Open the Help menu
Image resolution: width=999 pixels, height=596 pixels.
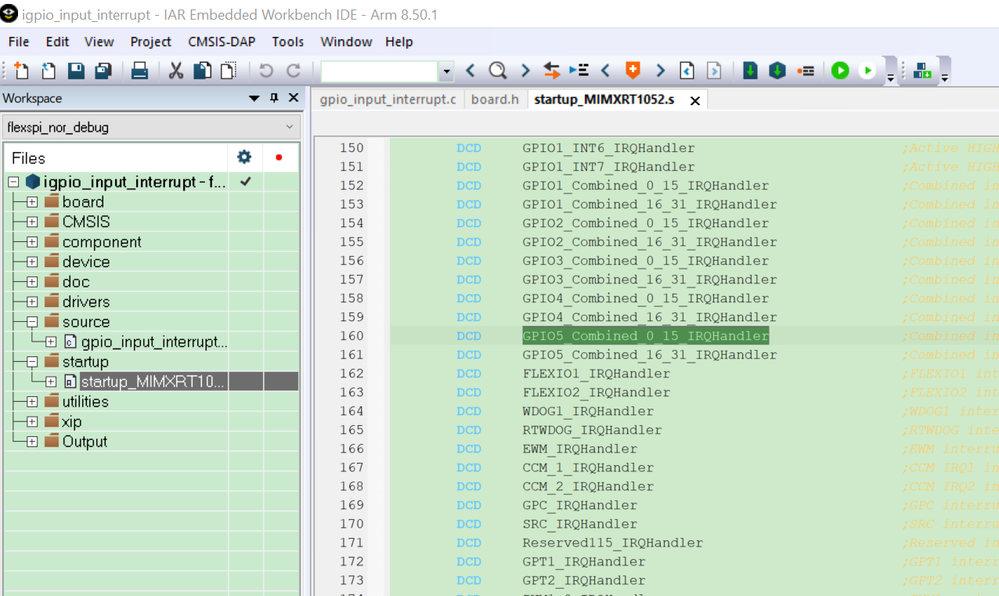pos(399,41)
